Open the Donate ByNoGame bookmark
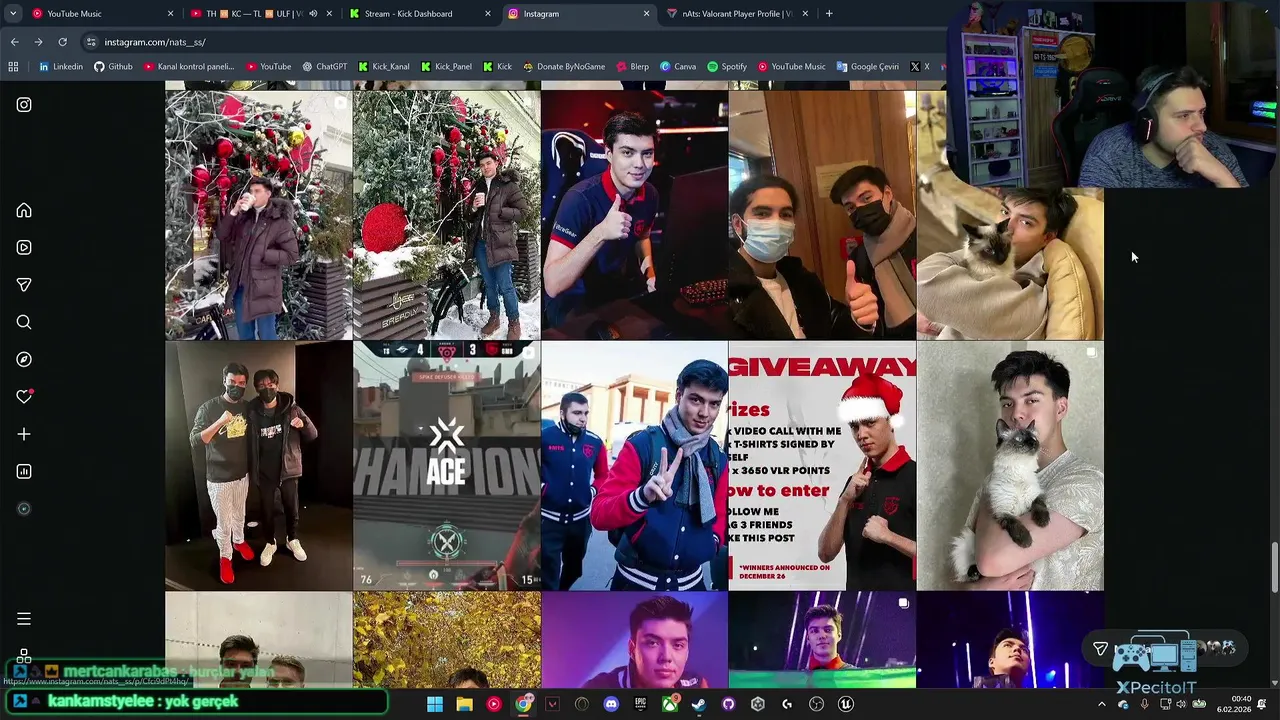 coord(563,67)
